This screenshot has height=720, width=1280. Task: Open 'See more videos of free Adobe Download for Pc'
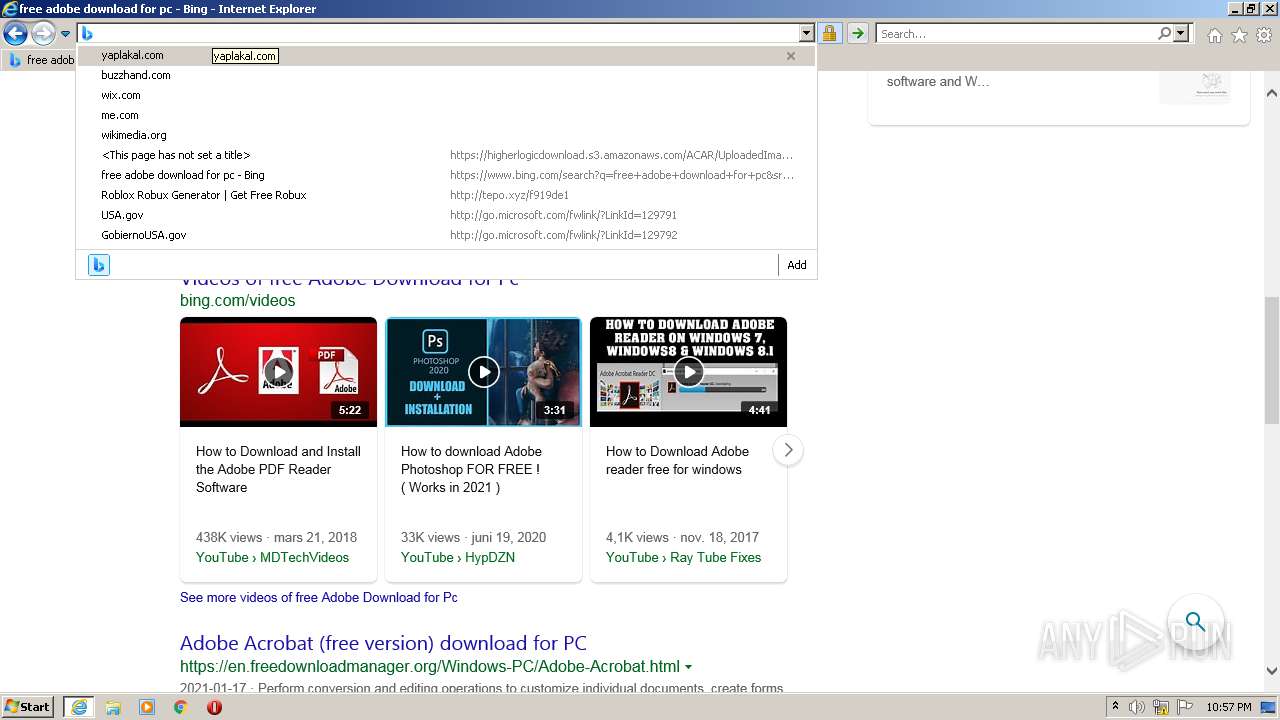[319, 597]
